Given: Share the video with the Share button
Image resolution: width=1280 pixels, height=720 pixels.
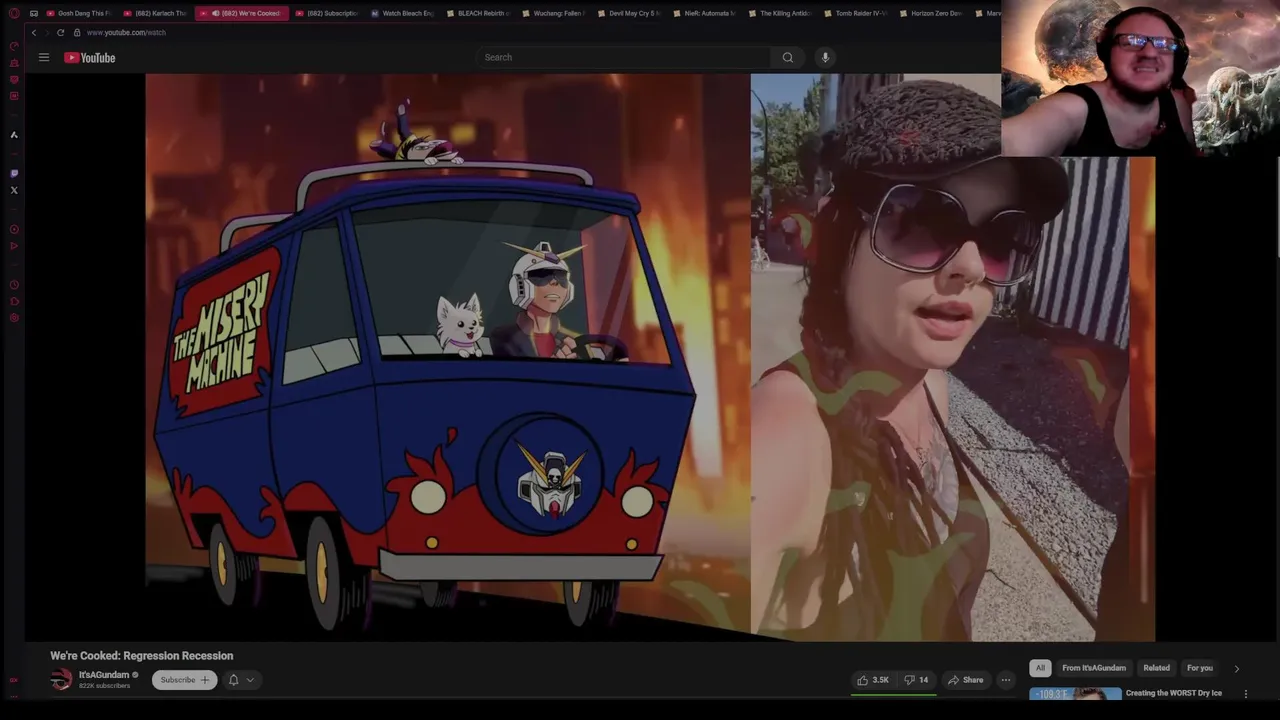Looking at the screenshot, I should (x=965, y=680).
